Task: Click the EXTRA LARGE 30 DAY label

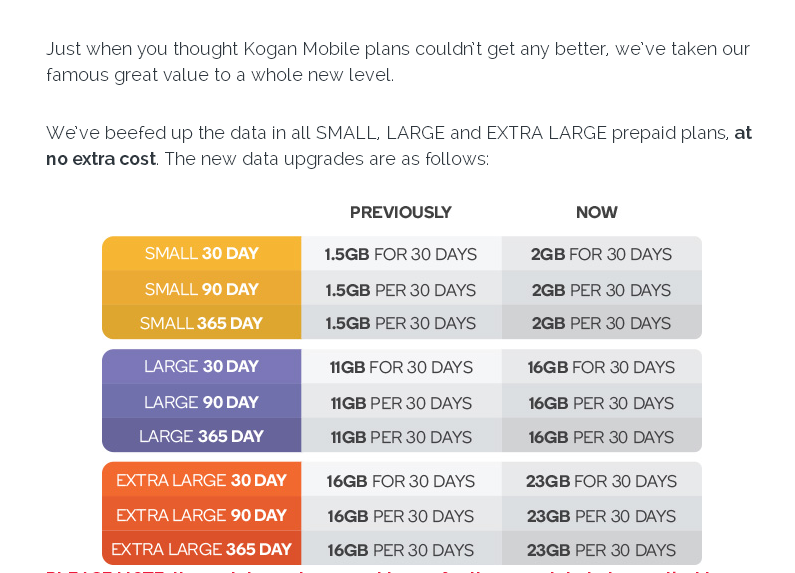Action: [202, 480]
